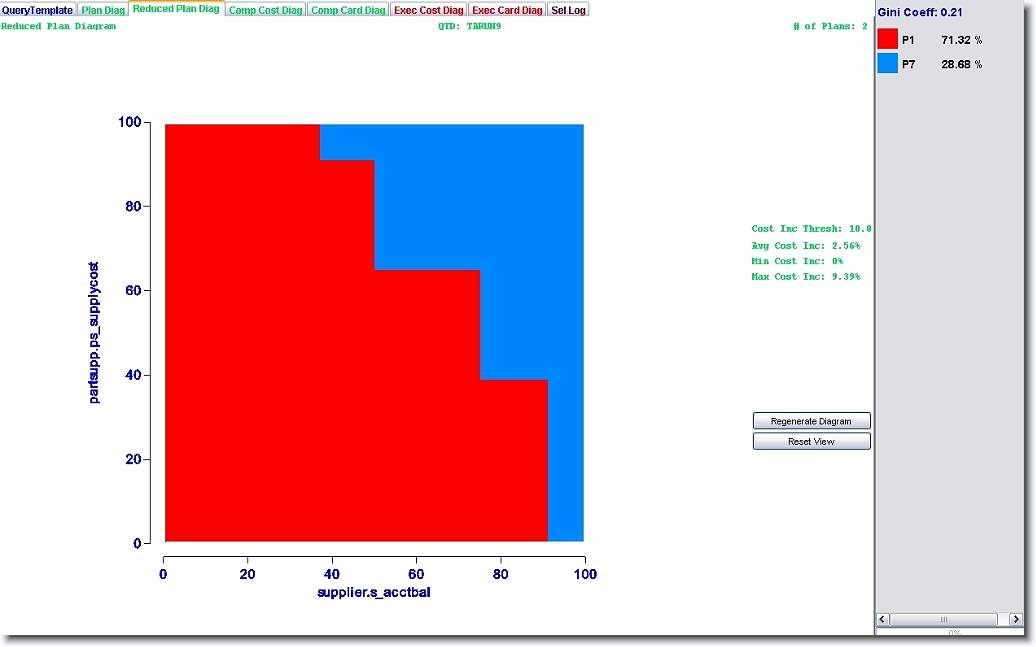This screenshot has height=647, width=1036.
Task: Go to the Comp Card Diag tab
Action: (x=347, y=10)
